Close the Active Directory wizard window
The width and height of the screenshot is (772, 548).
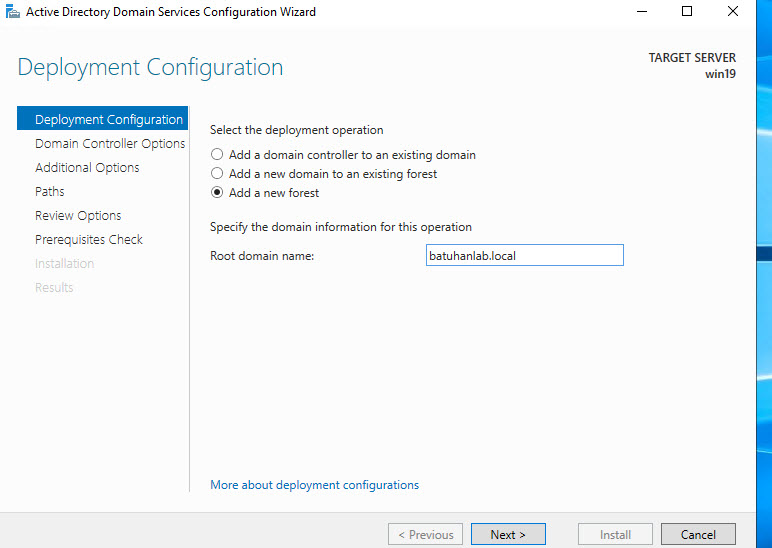point(733,12)
